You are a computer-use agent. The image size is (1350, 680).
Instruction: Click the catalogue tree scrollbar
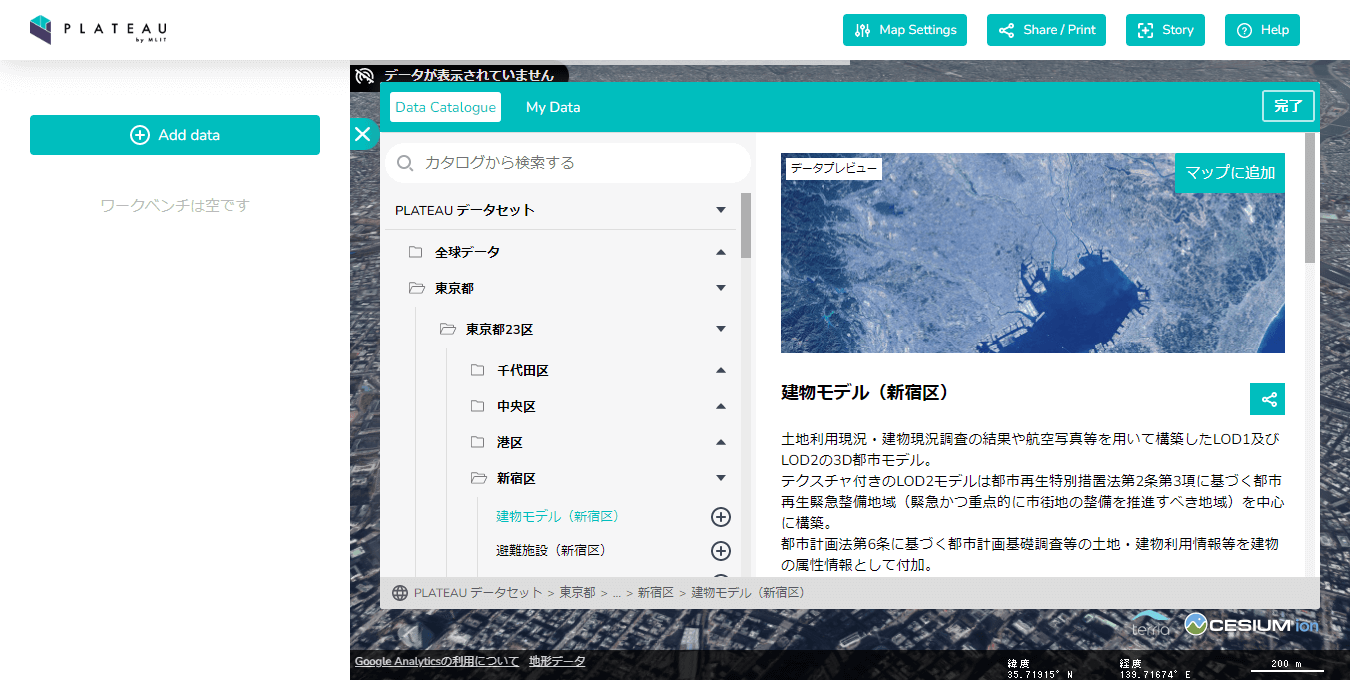pyautogui.click(x=746, y=225)
